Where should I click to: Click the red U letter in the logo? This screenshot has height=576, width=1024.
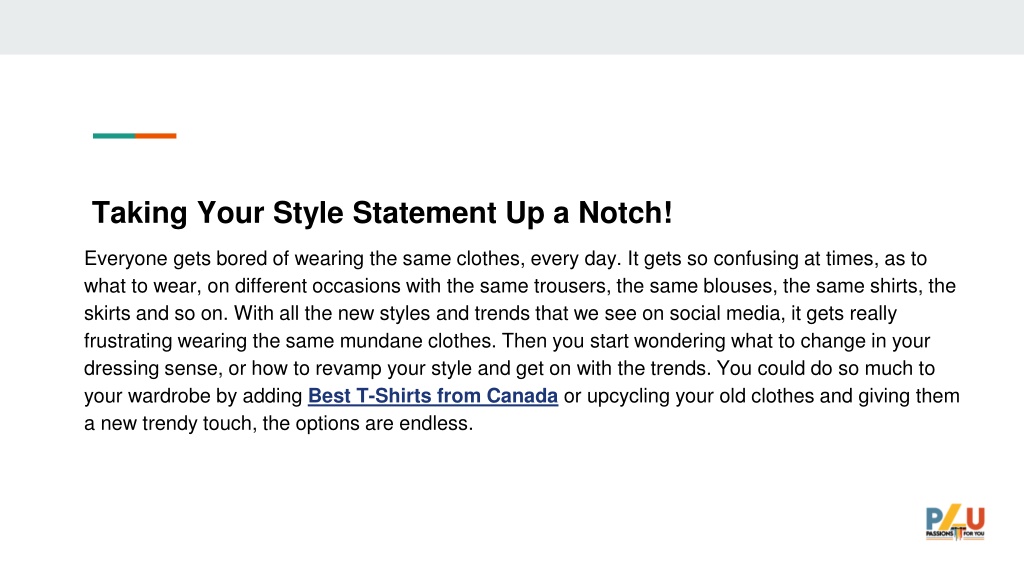(x=975, y=519)
